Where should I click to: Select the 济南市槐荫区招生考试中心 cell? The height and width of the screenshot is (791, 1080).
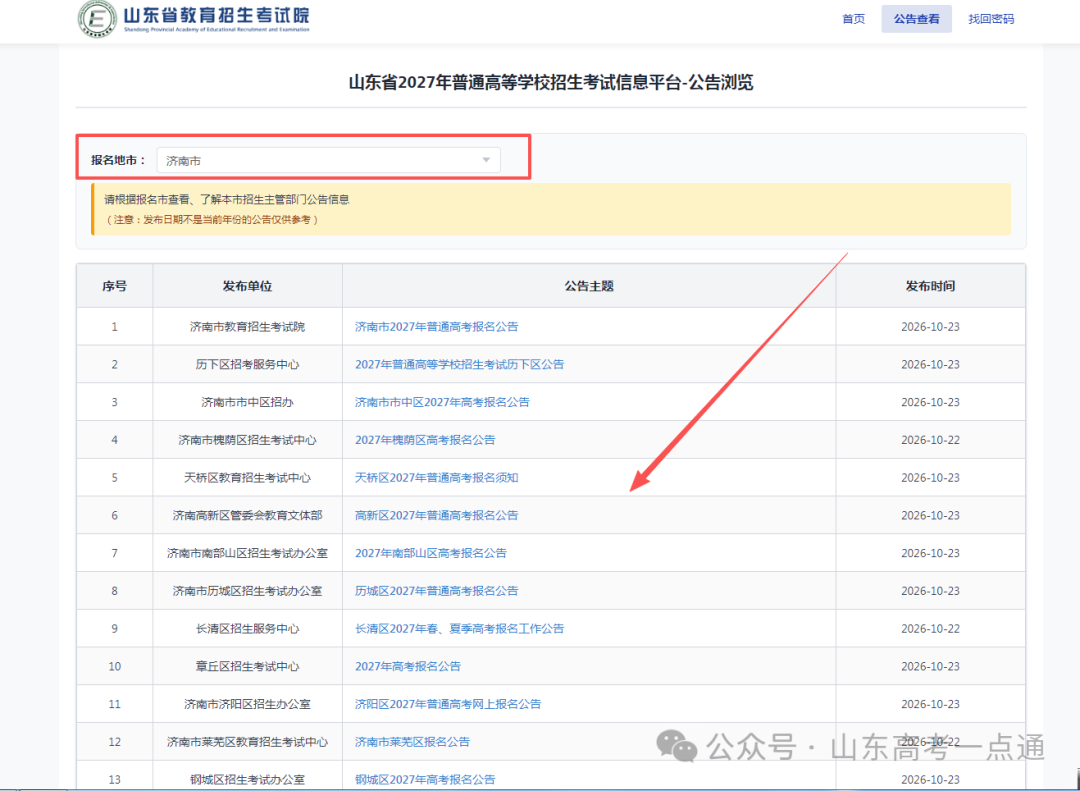click(247, 440)
